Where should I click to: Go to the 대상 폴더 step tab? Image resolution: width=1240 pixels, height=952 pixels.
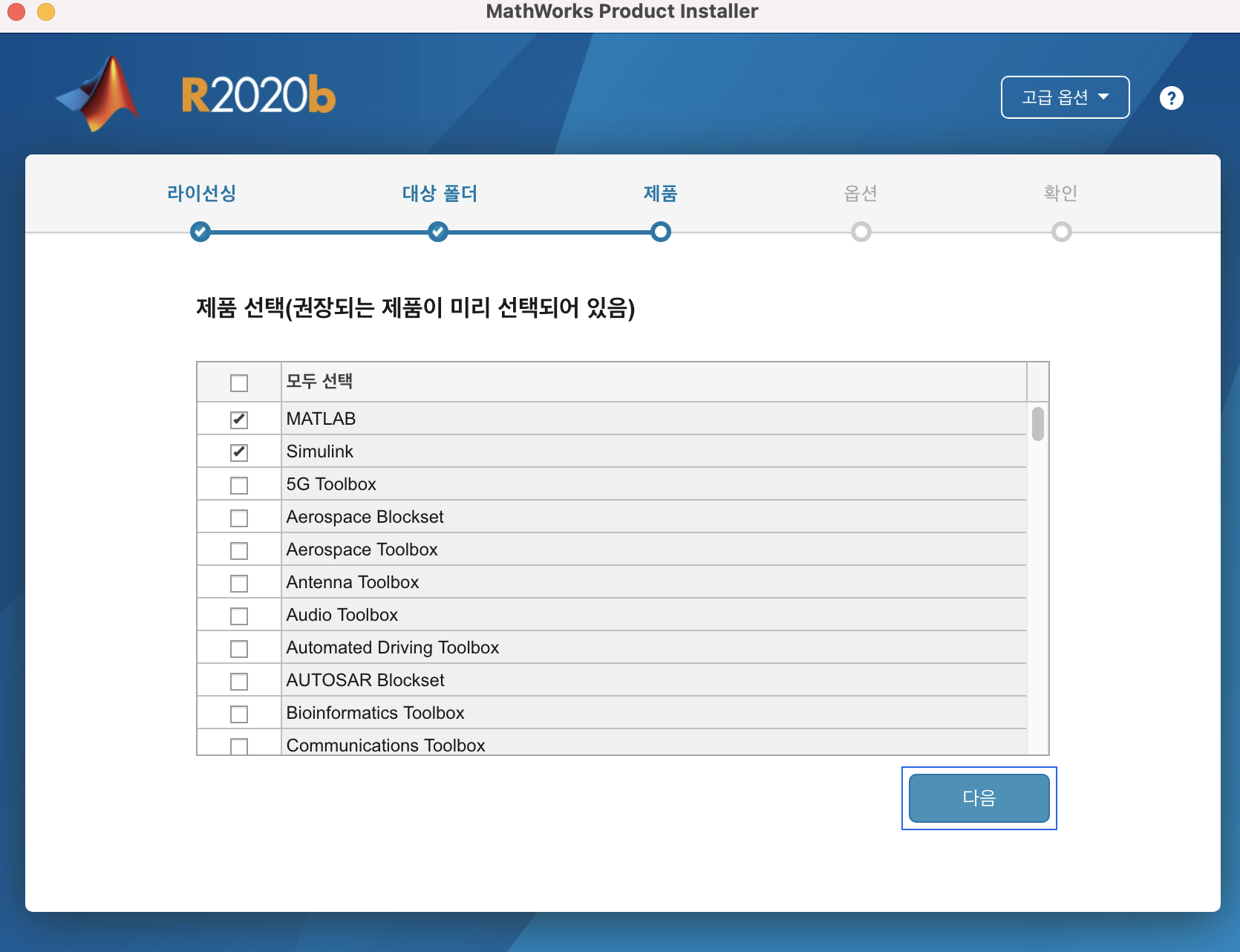[x=440, y=193]
